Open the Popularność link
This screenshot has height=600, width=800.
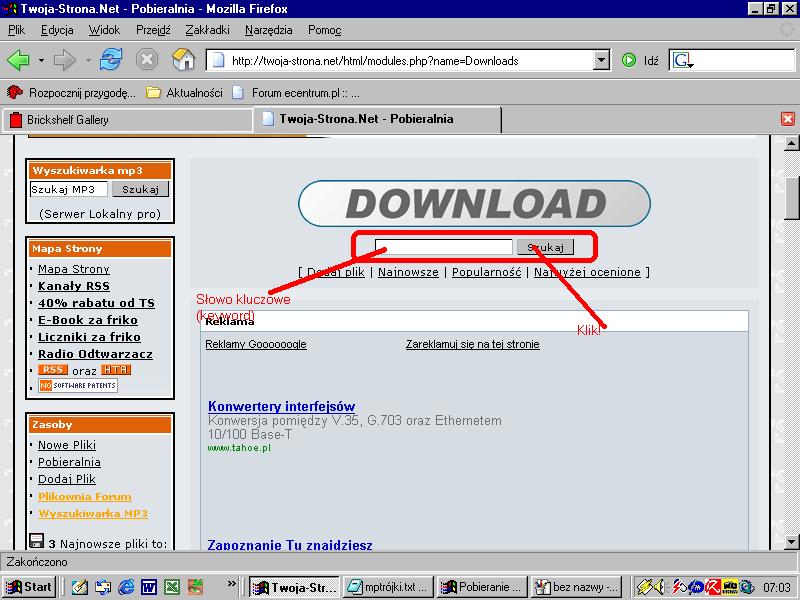click(487, 272)
